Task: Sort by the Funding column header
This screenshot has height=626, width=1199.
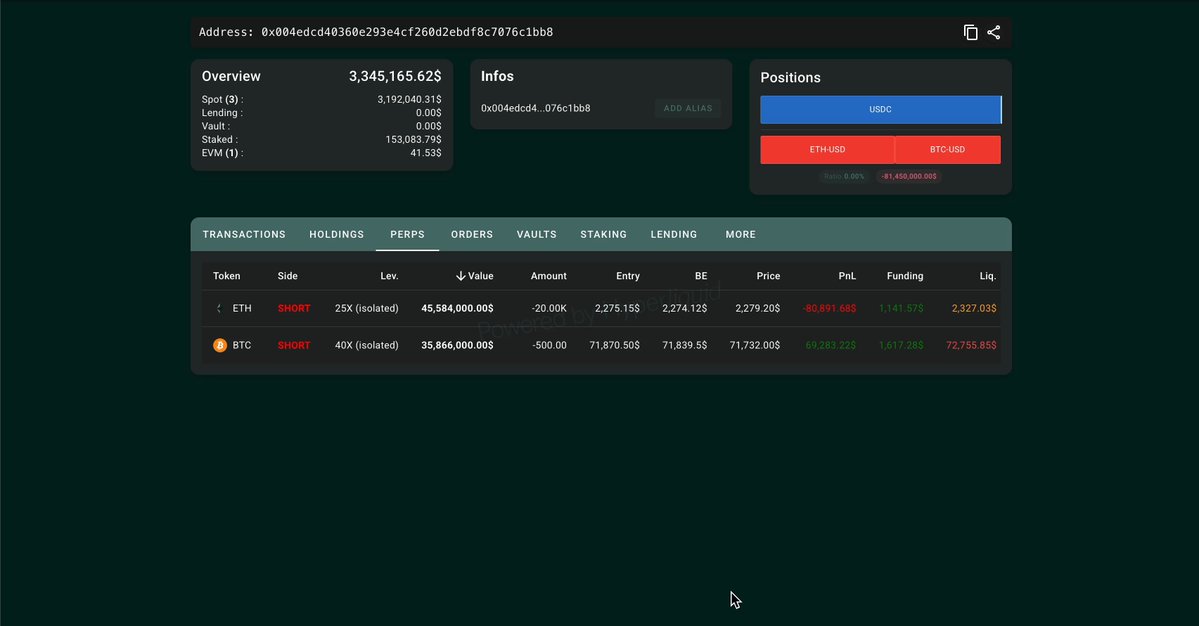Action: pos(905,276)
